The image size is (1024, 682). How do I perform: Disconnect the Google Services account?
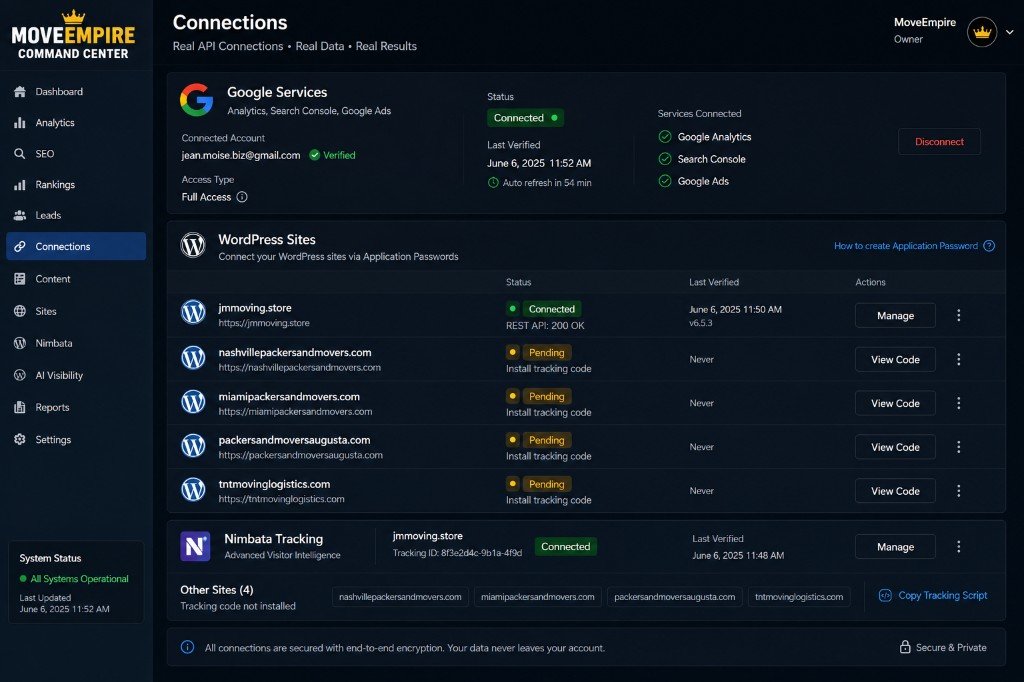pyautogui.click(x=939, y=142)
